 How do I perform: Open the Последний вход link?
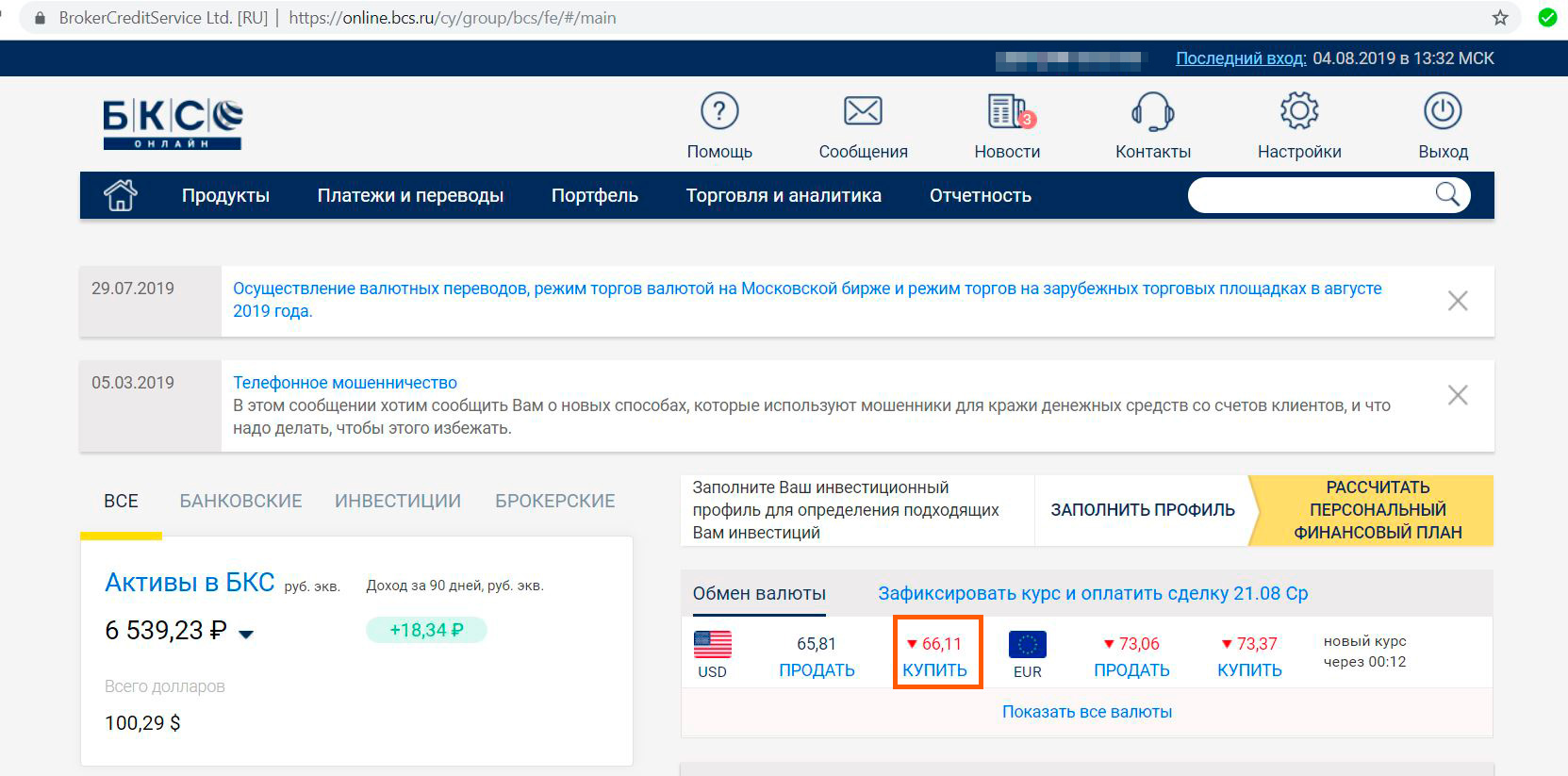click(x=1241, y=58)
